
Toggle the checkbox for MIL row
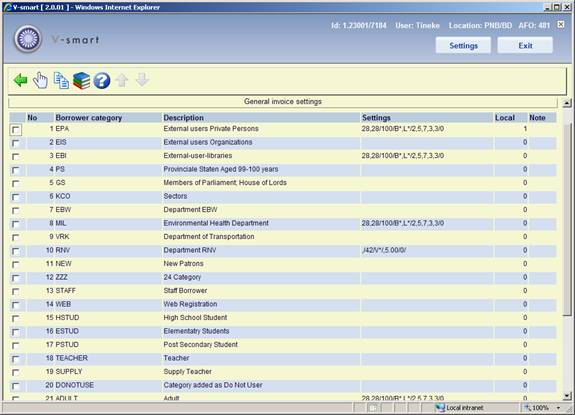point(16,224)
